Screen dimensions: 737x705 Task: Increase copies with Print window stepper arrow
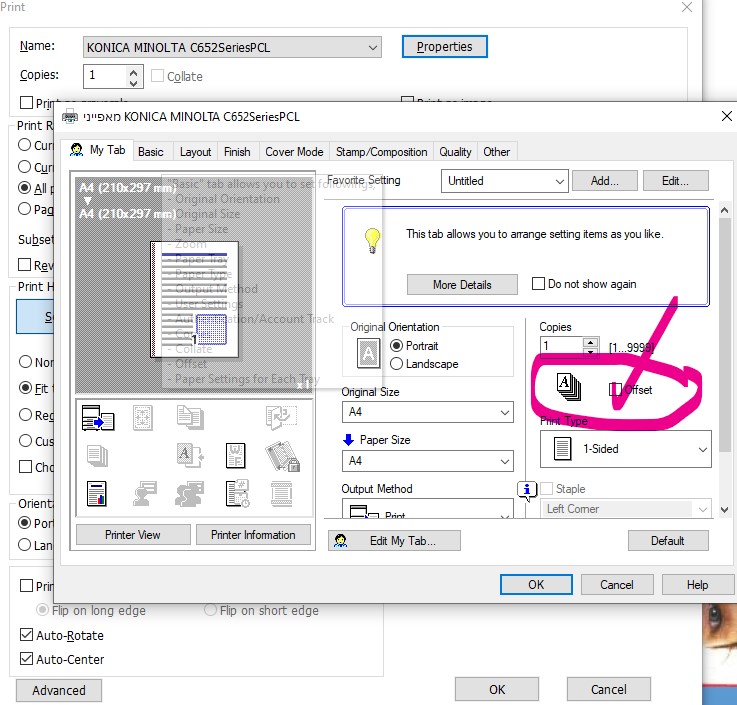pyautogui.click(x=133, y=72)
